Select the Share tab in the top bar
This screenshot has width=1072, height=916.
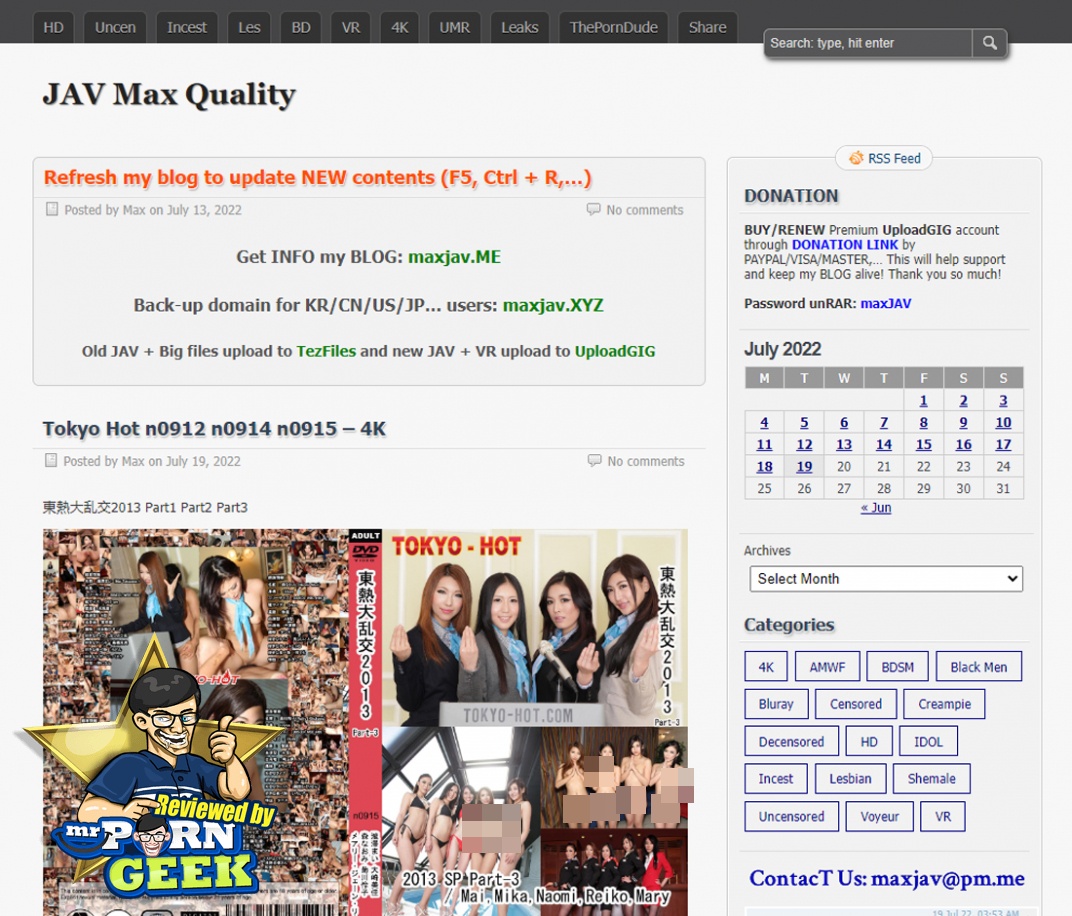(x=707, y=28)
